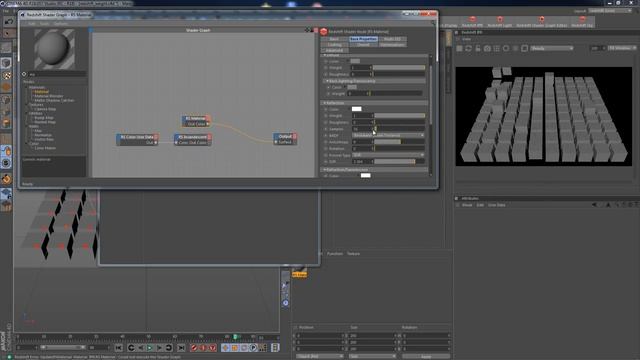
Task: Select Camera Map node entry
Action: 45,109
